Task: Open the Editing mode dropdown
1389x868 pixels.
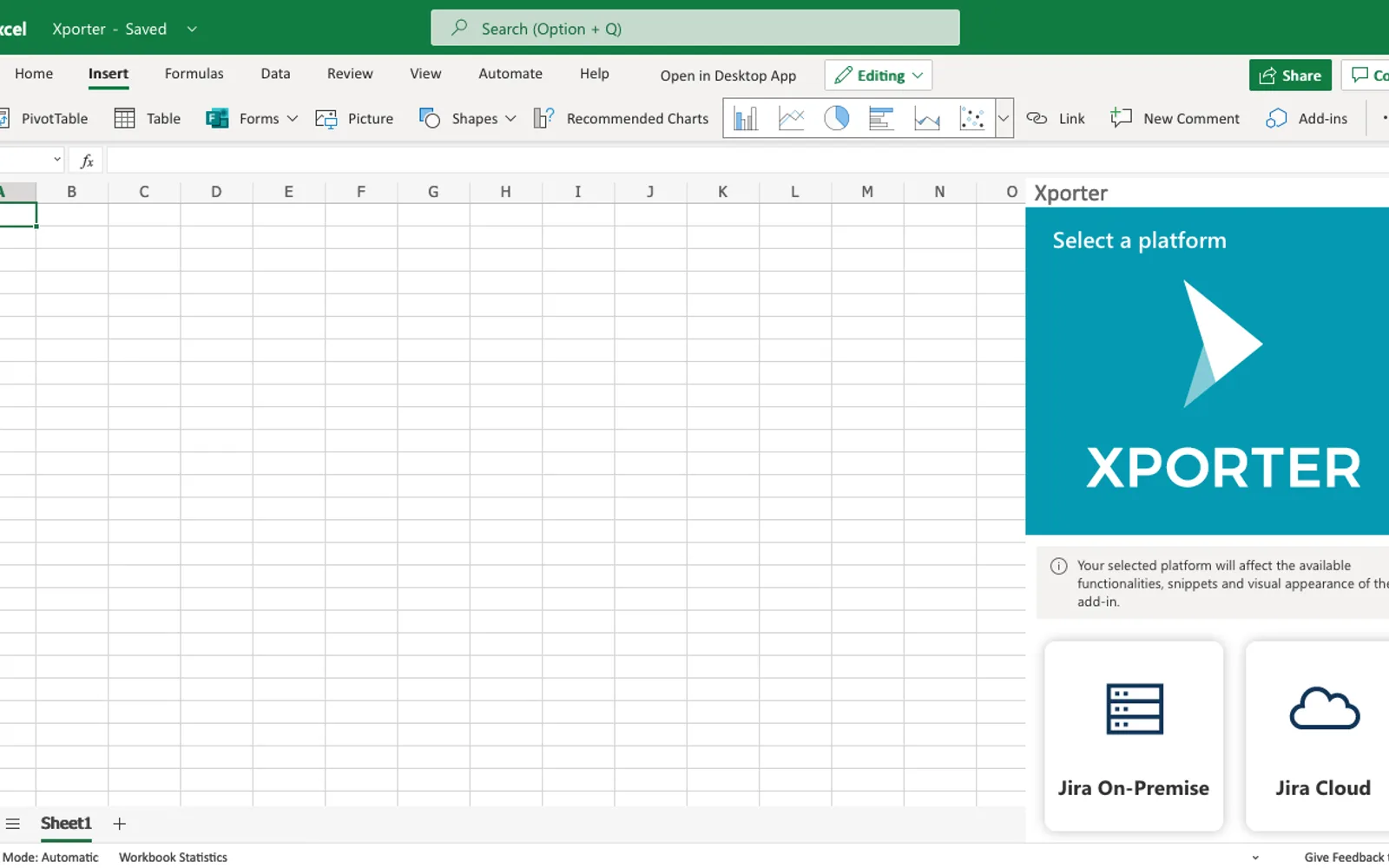Action: coord(879,76)
